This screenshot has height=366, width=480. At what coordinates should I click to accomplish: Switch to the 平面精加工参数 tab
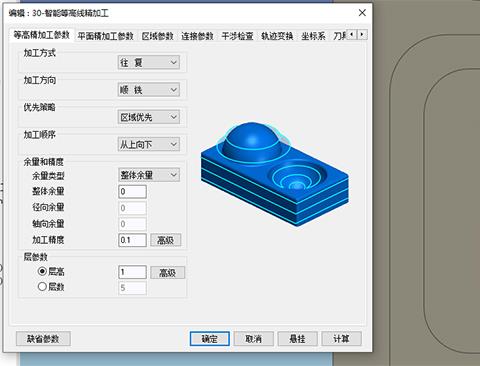point(105,36)
